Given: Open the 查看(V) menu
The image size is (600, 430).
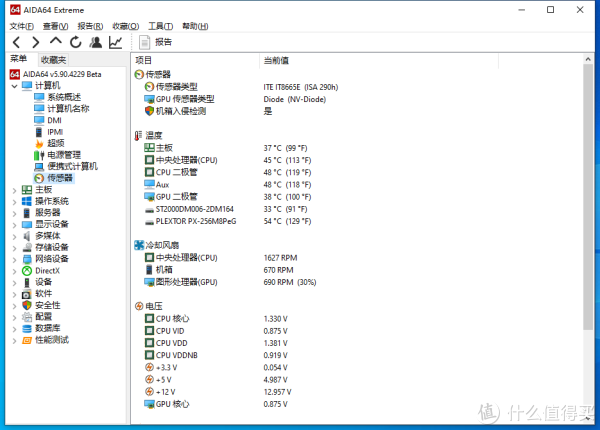Looking at the screenshot, I should (55, 26).
